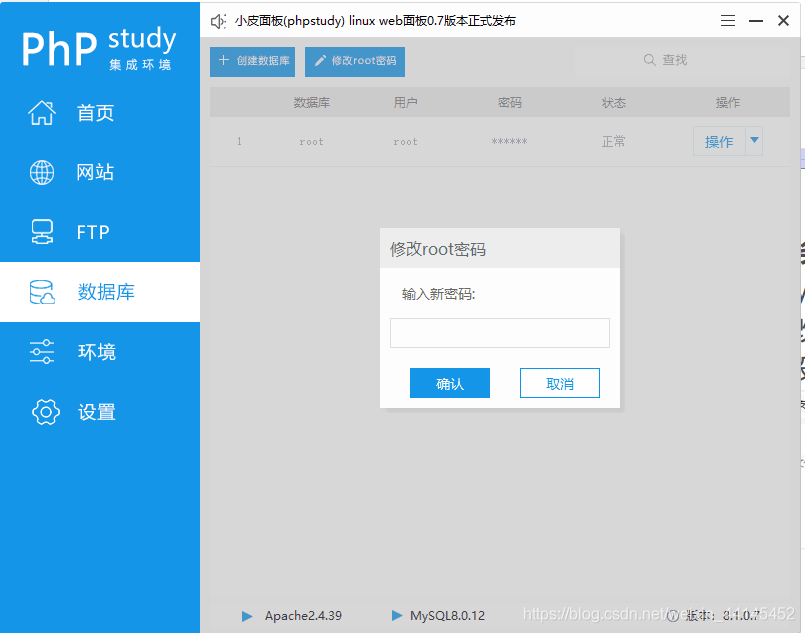Click the speaker announcement icon in title bar
The width and height of the screenshot is (805, 633).
[219, 21]
